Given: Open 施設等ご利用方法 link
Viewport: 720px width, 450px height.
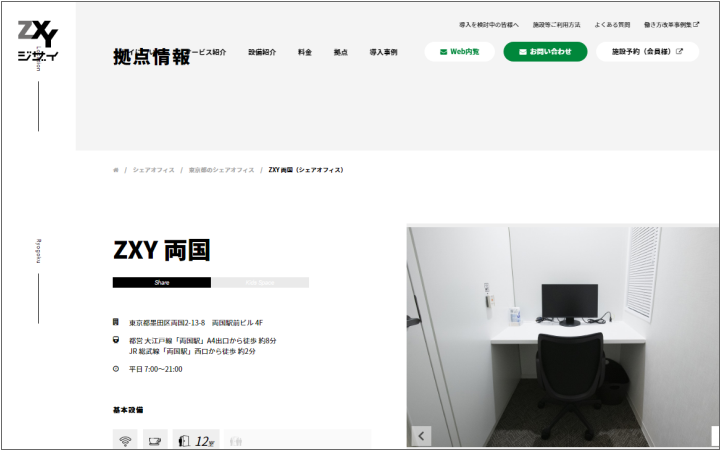Looking at the screenshot, I should point(557,24).
